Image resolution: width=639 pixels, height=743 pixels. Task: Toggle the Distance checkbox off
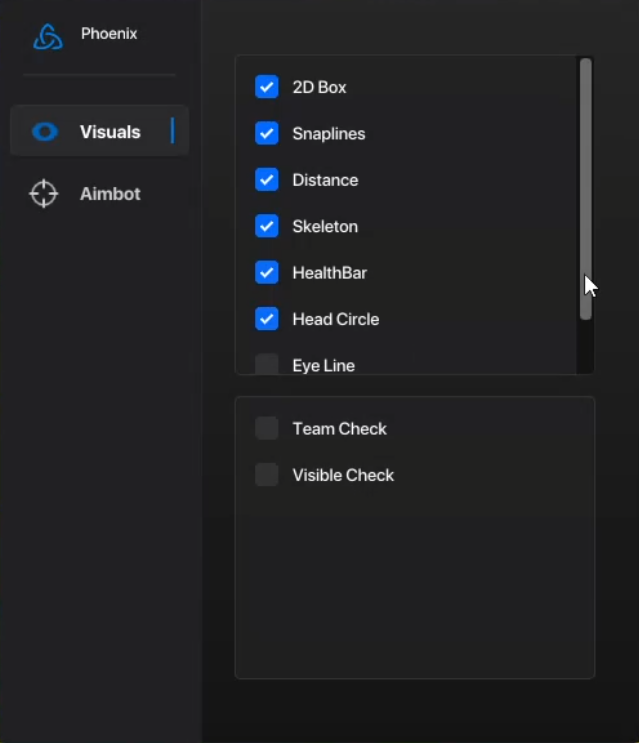[267, 180]
